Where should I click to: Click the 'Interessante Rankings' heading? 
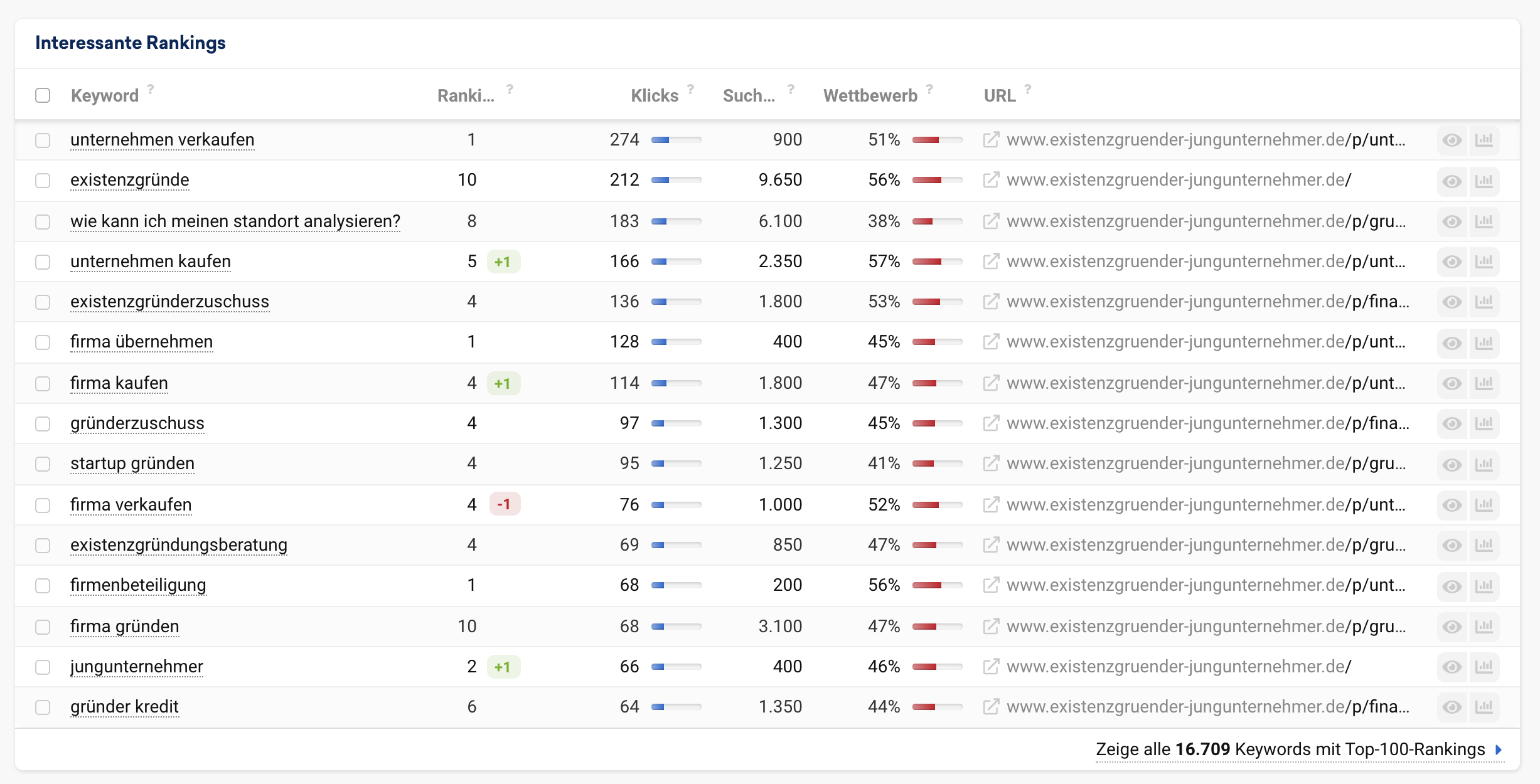131,43
